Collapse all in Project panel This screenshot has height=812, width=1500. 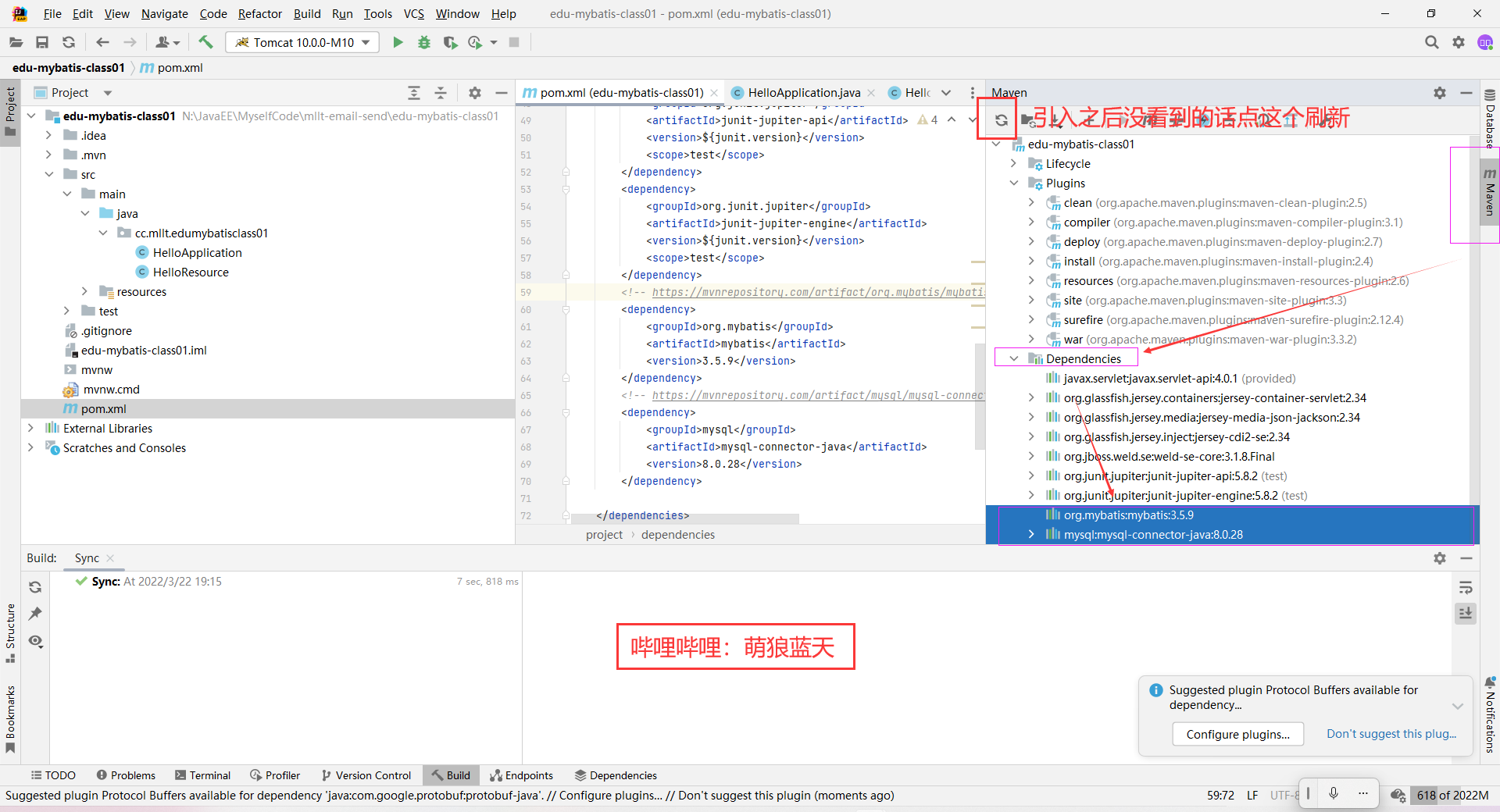[x=441, y=93]
